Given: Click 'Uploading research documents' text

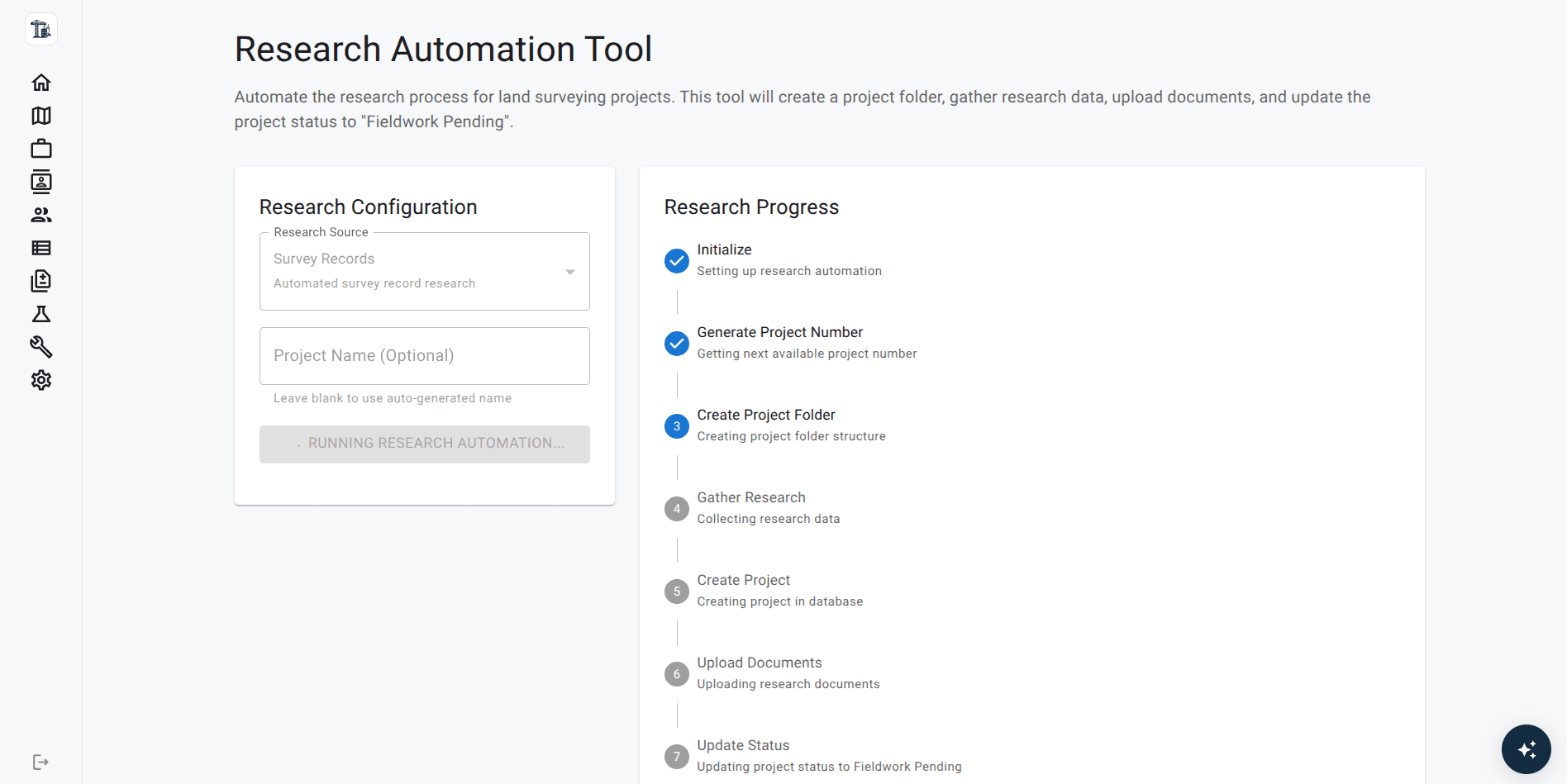Looking at the screenshot, I should (788, 684).
